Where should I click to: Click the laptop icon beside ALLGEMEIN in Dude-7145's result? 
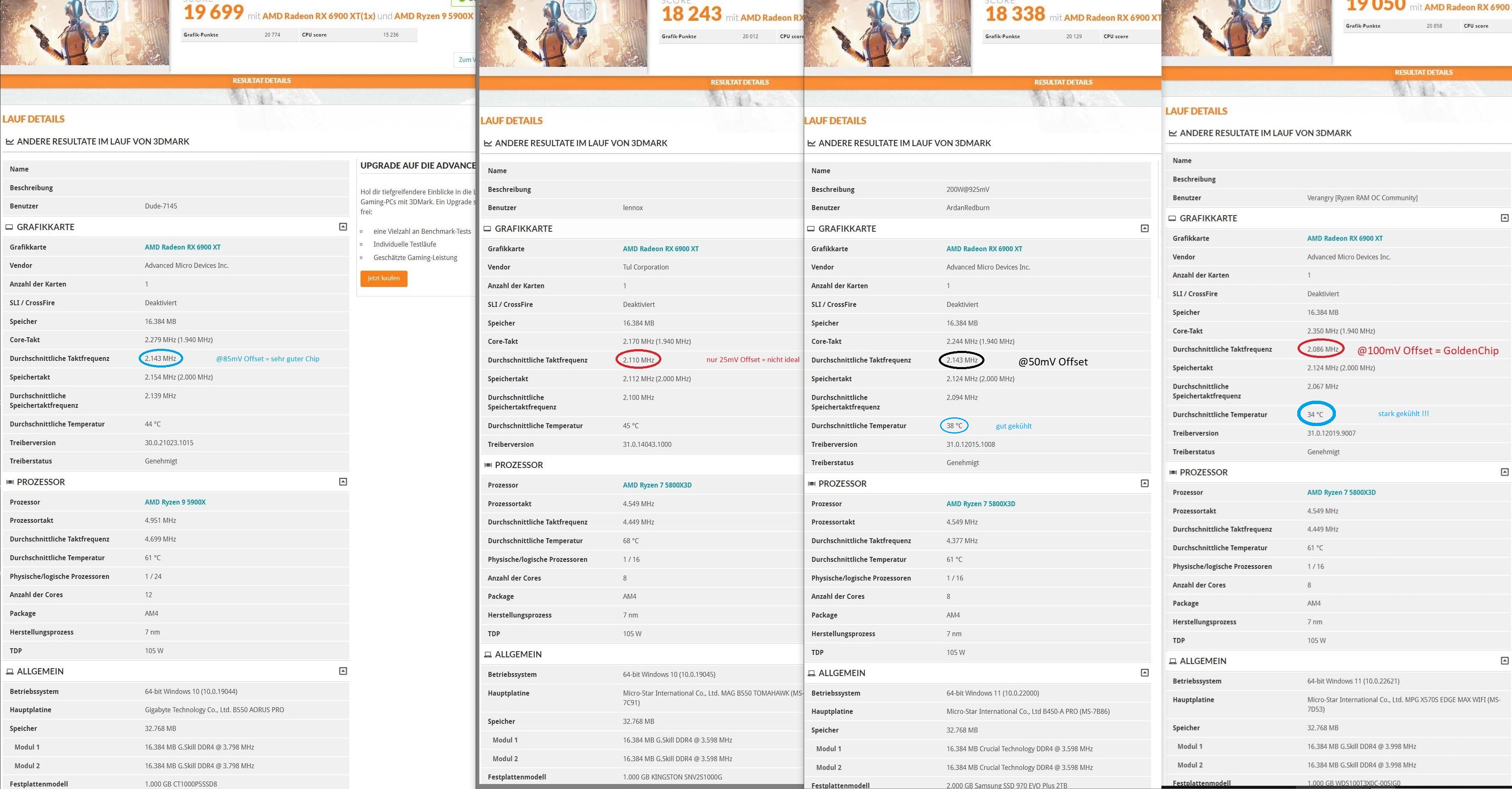coord(10,671)
